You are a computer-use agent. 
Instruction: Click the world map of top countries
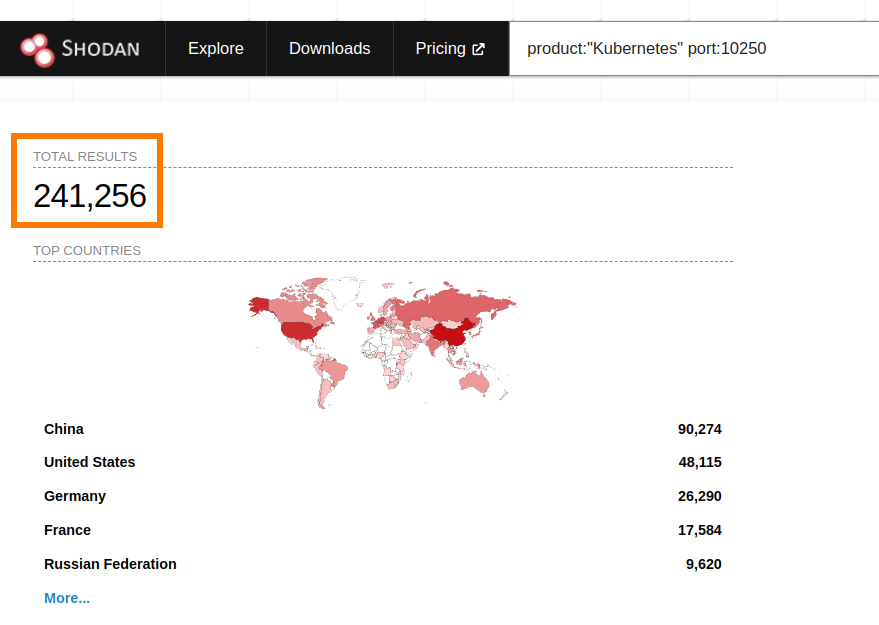pos(383,342)
